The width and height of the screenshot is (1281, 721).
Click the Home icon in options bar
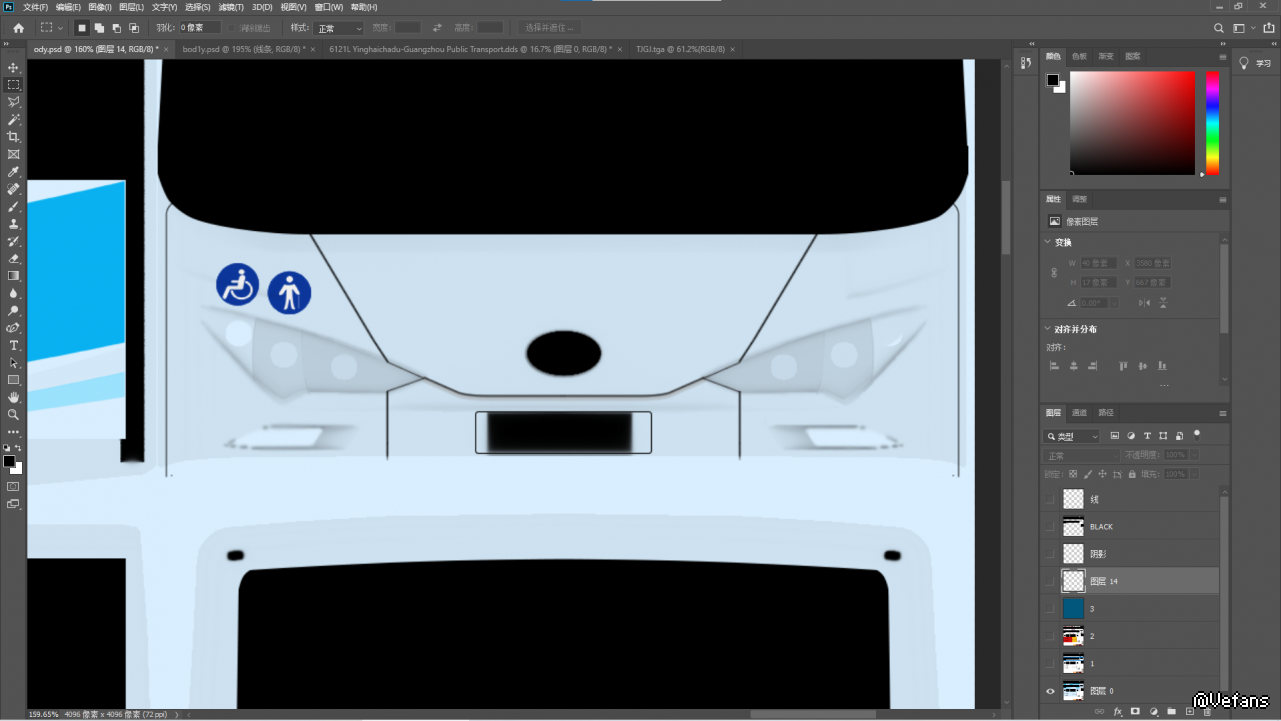[x=18, y=28]
